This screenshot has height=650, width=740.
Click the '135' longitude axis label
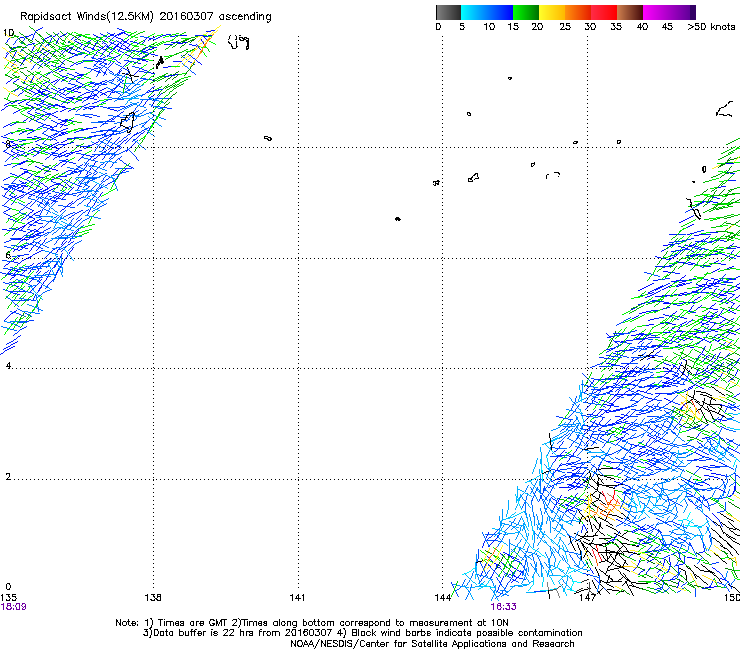[x=8, y=598]
